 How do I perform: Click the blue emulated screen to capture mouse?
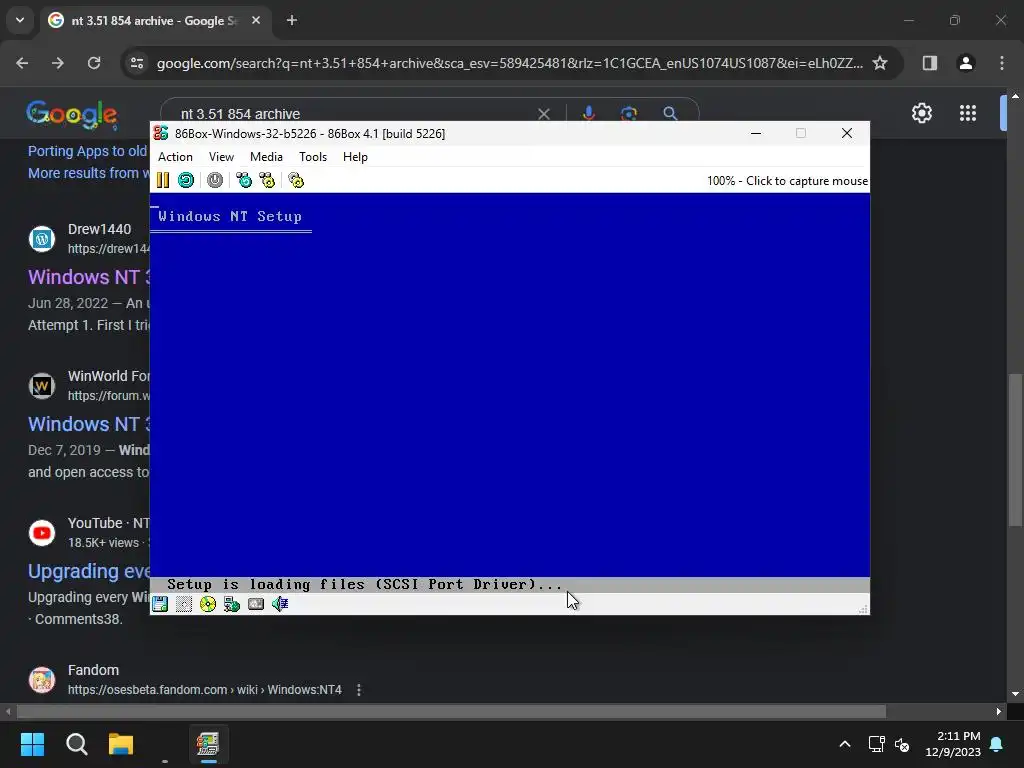coord(509,392)
